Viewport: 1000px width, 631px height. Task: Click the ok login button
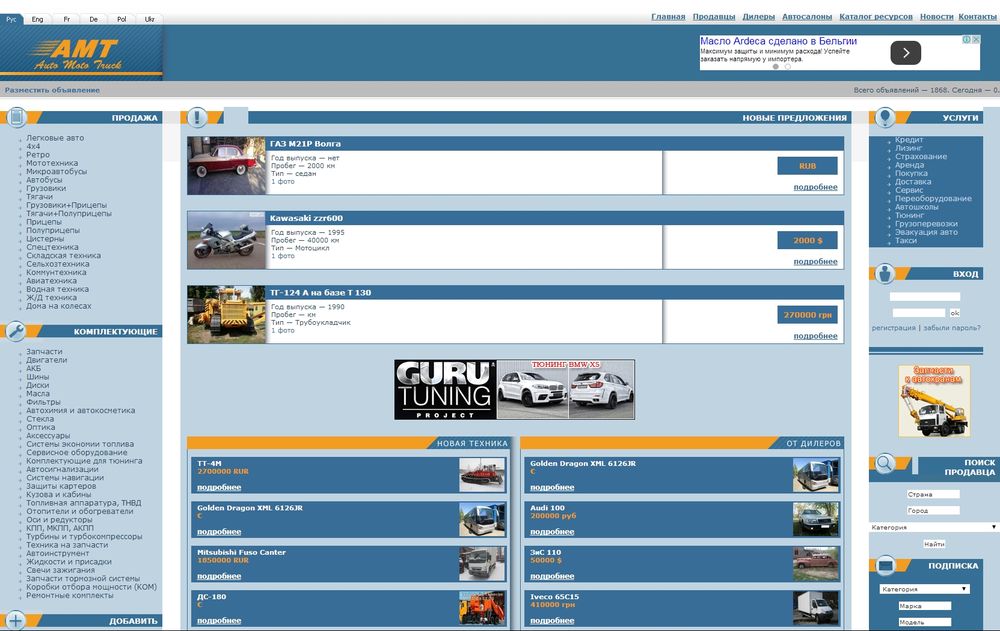(955, 313)
